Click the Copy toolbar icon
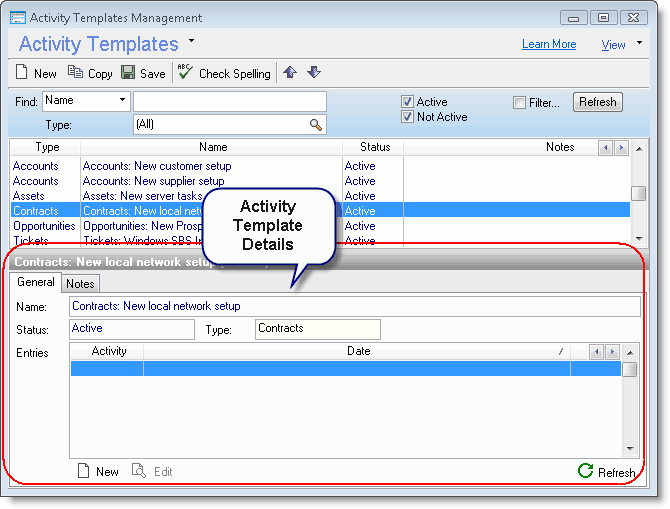The image size is (670, 509). pos(76,73)
